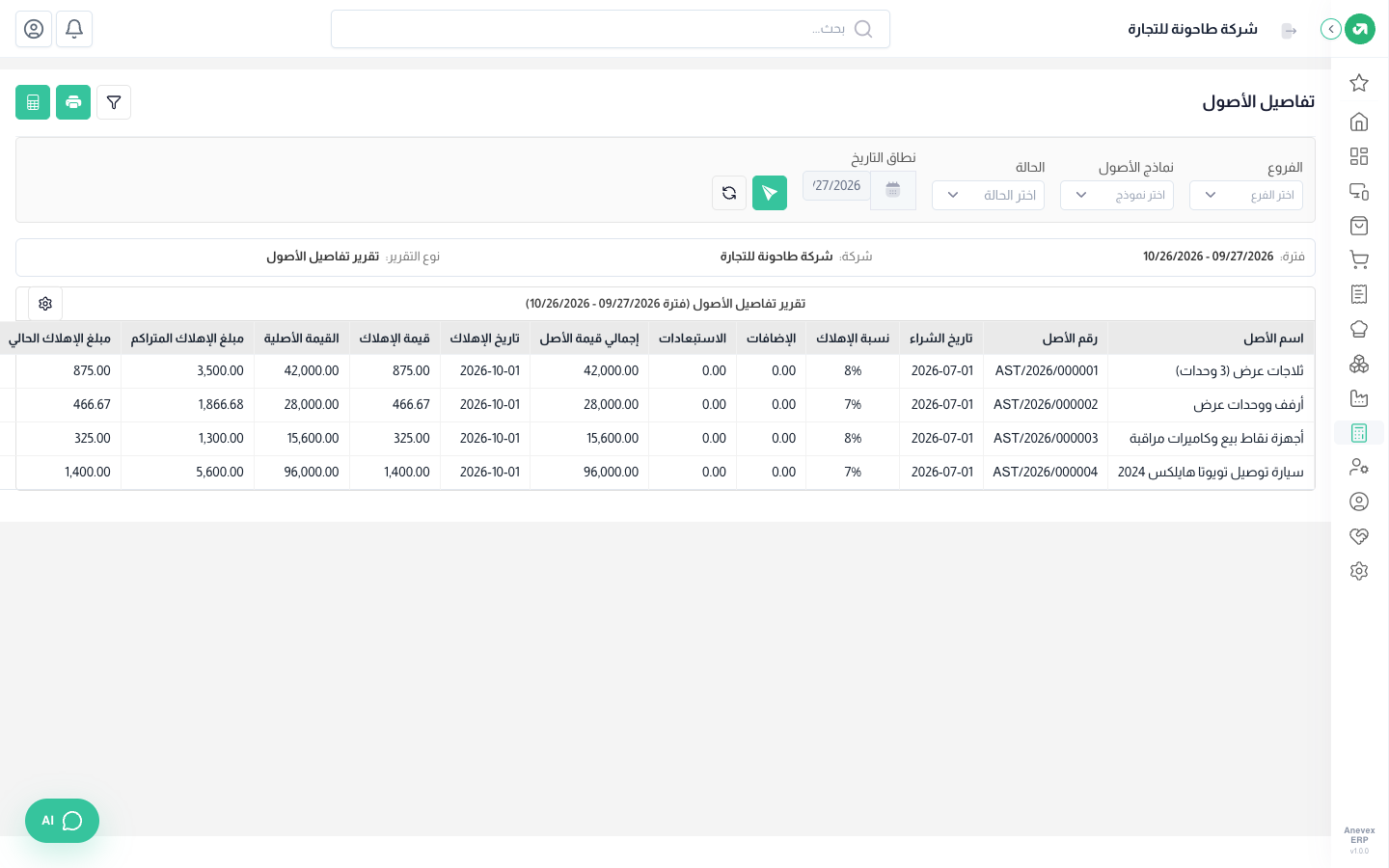Open the AI chat assistant button
The width and height of the screenshot is (1389, 868).
(x=62, y=821)
